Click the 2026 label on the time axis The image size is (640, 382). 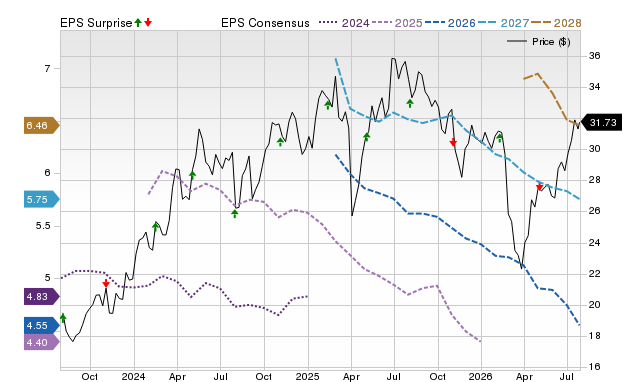coord(481,376)
